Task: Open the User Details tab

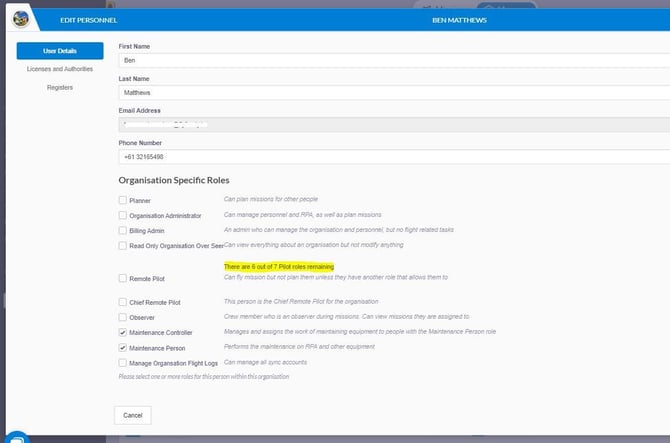Action: point(60,51)
